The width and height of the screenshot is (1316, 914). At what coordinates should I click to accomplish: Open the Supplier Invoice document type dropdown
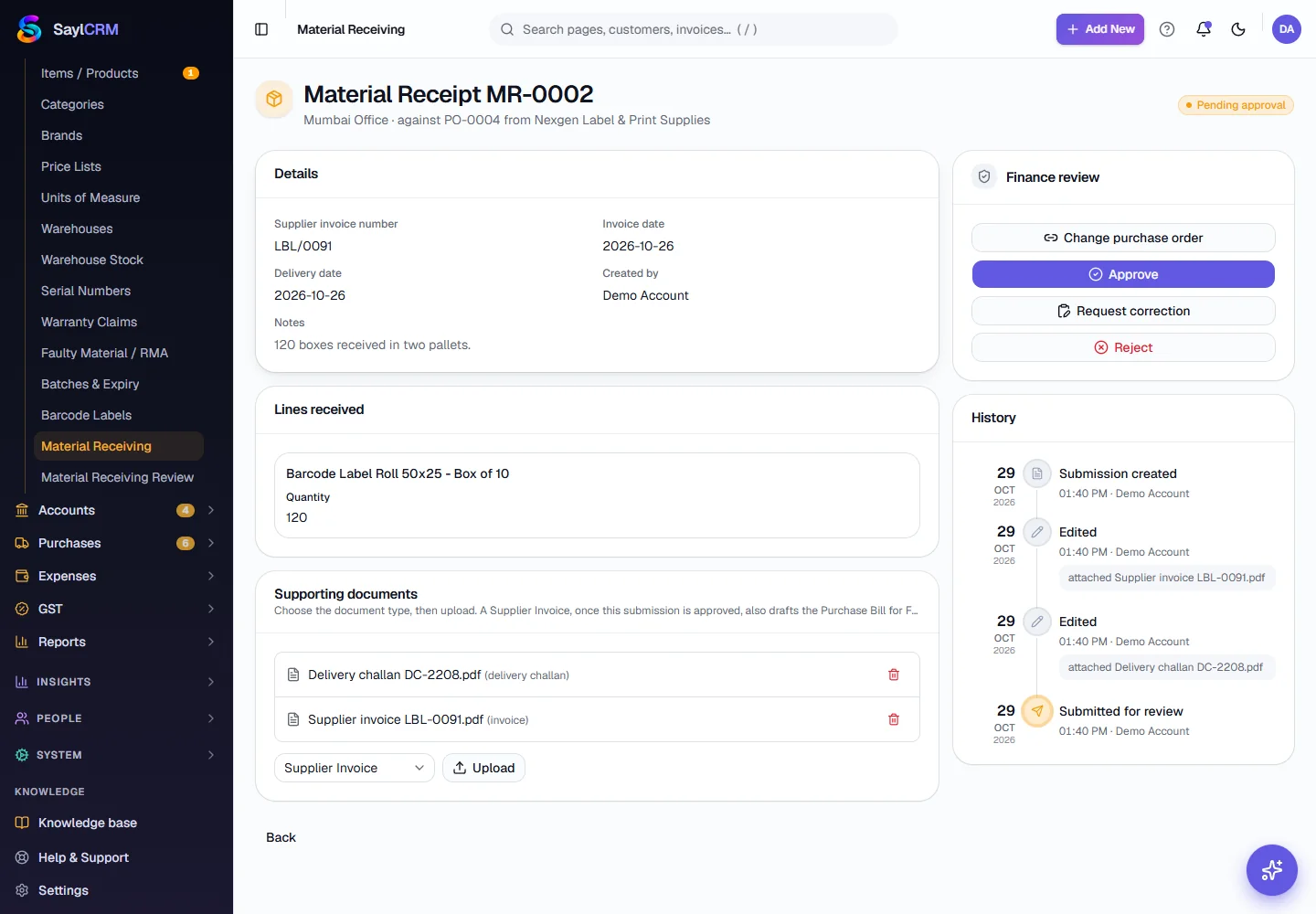(355, 768)
